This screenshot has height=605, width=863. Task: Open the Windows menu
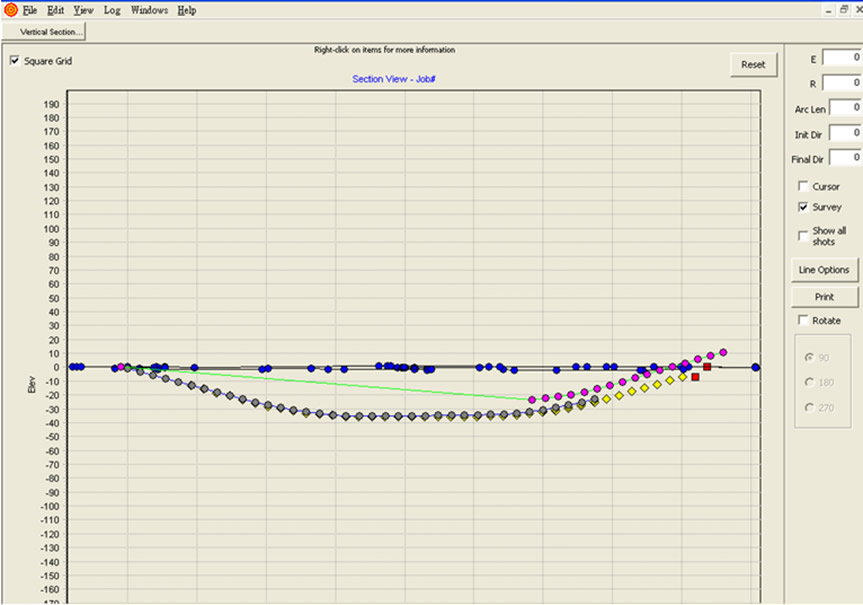pyautogui.click(x=149, y=10)
